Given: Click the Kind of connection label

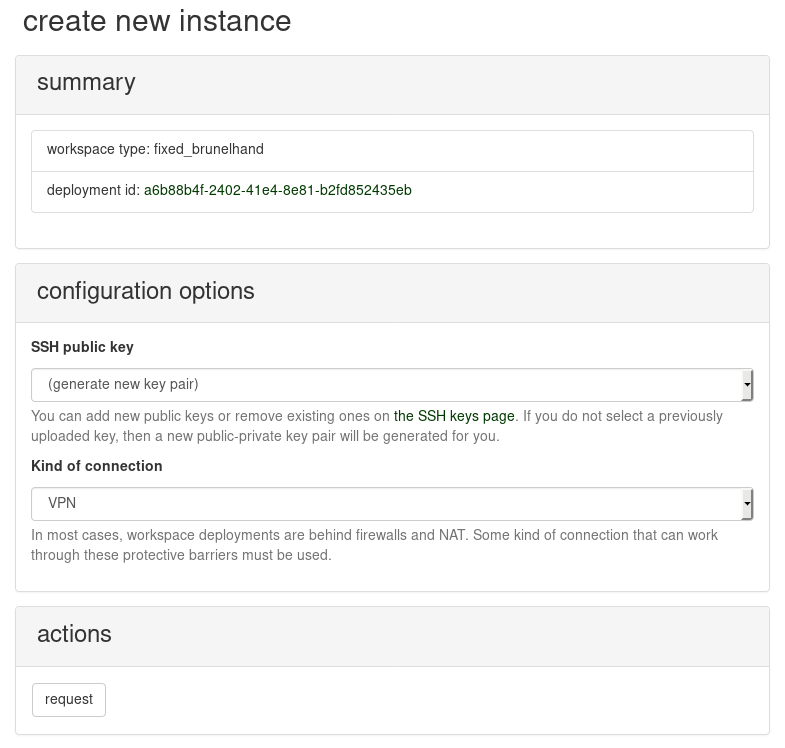Looking at the screenshot, I should tap(97, 466).
